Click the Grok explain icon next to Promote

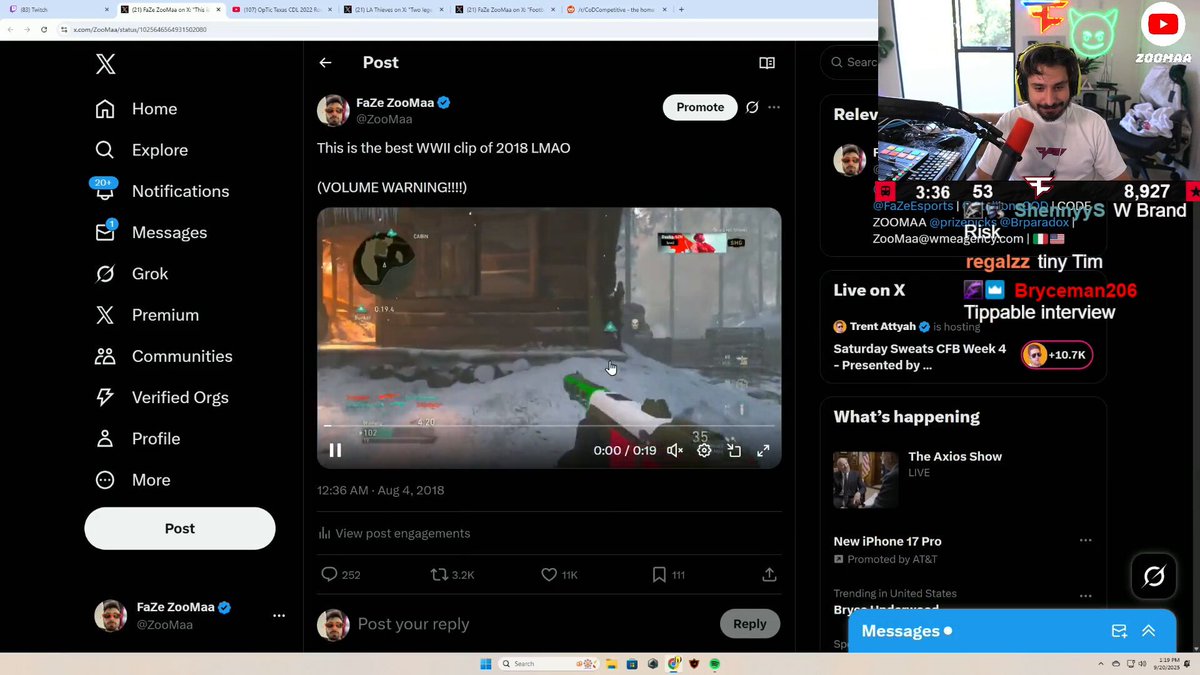(752, 107)
